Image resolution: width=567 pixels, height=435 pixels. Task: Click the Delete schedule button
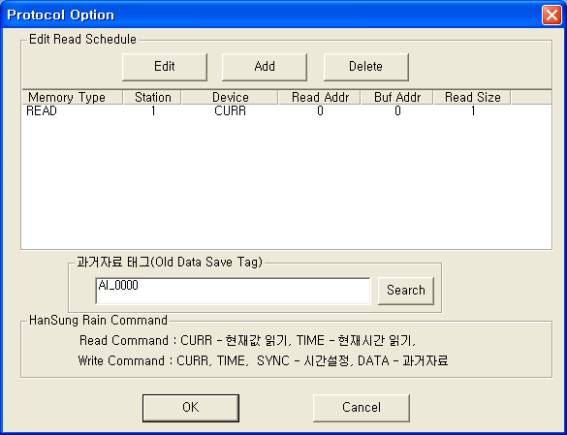(366, 67)
